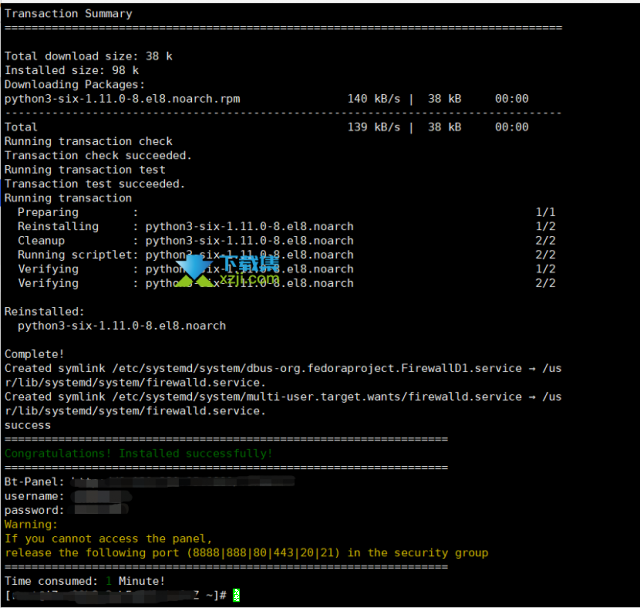Click 'Time consumed: 1 Minute!' line
The height and width of the screenshot is (608, 640).
85,581
